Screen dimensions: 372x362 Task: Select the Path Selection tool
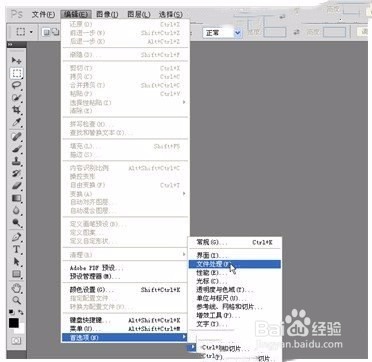point(16,262)
